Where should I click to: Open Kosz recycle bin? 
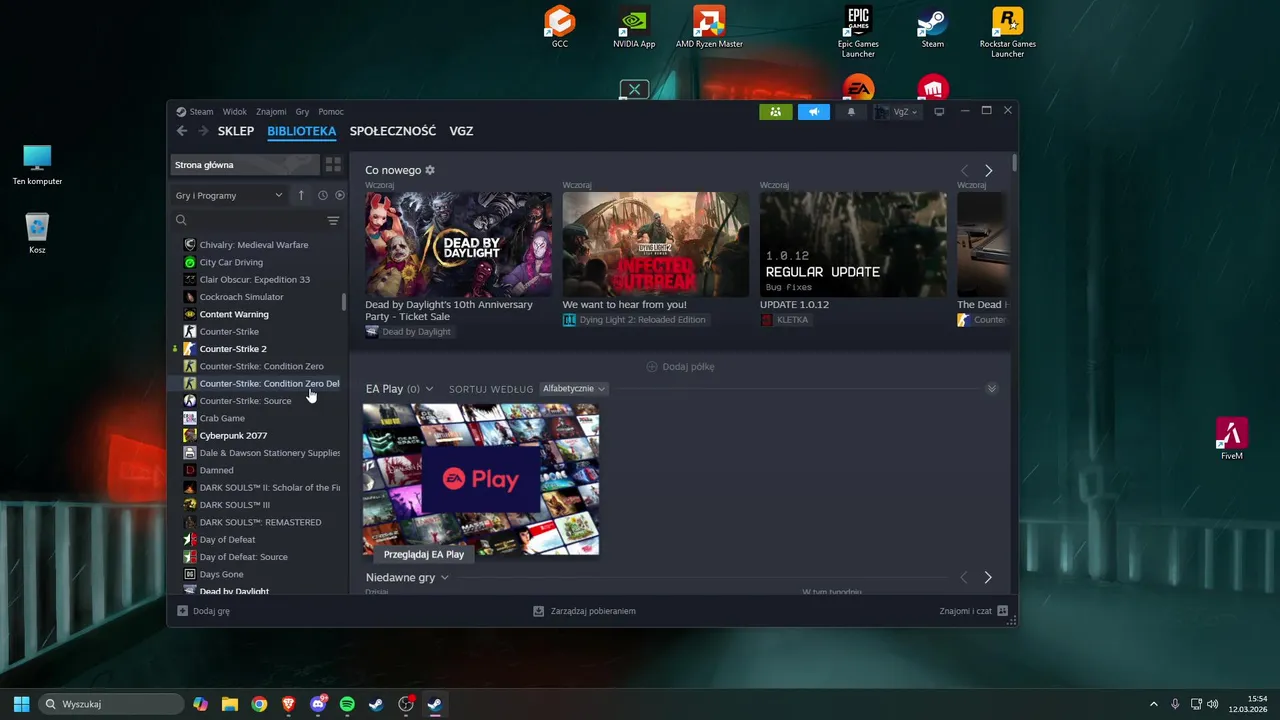(x=37, y=233)
